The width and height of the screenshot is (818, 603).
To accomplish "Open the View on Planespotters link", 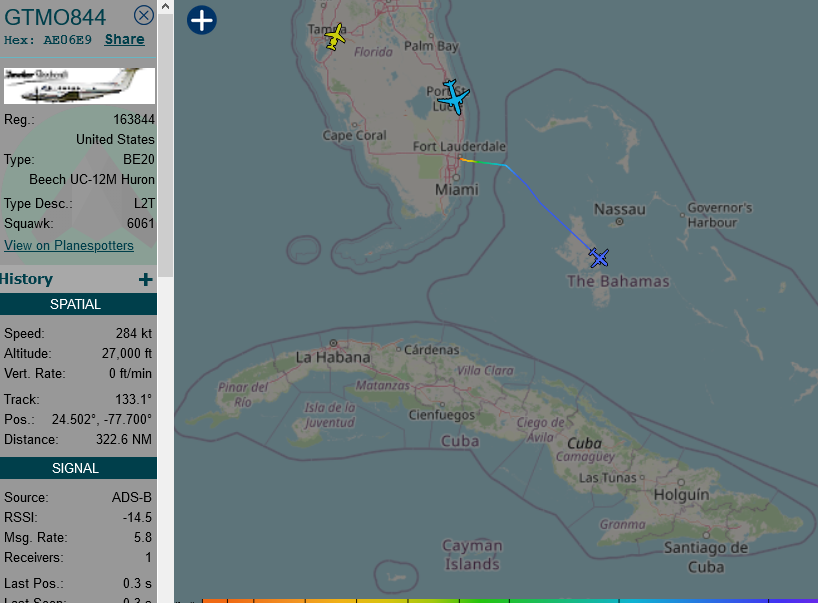I will click(x=69, y=246).
